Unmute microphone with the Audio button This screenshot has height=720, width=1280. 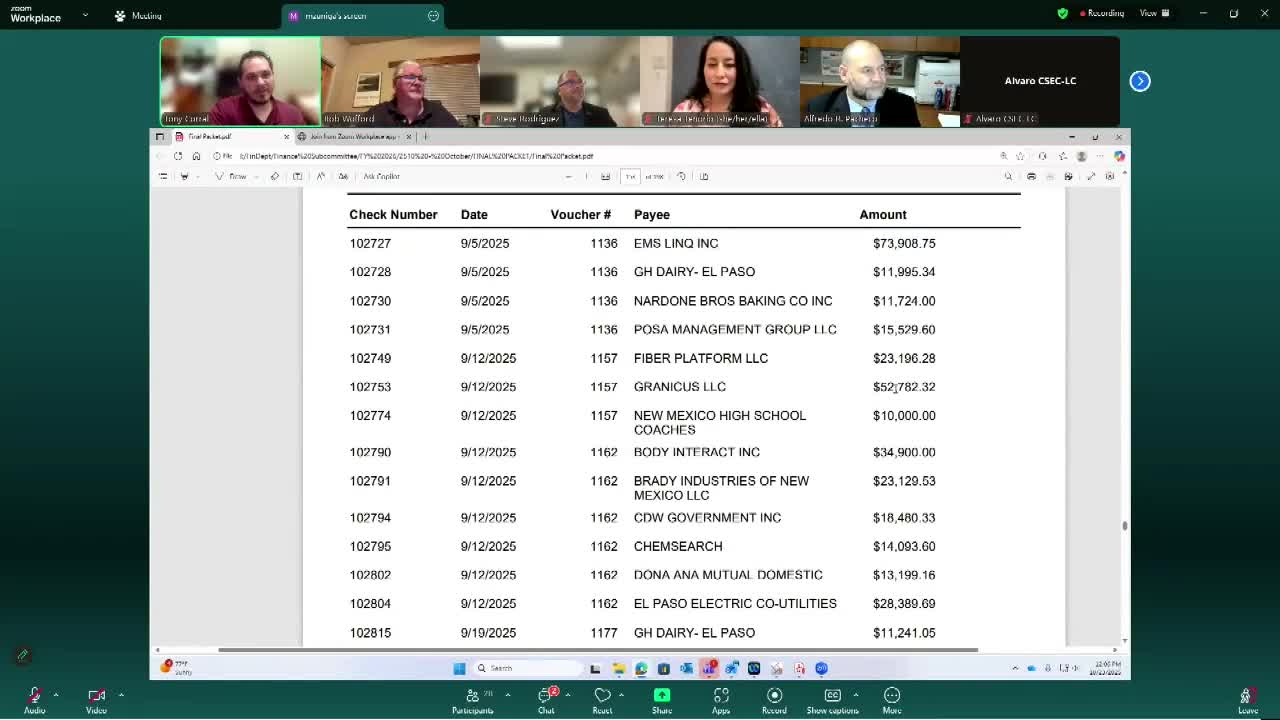tap(34, 699)
